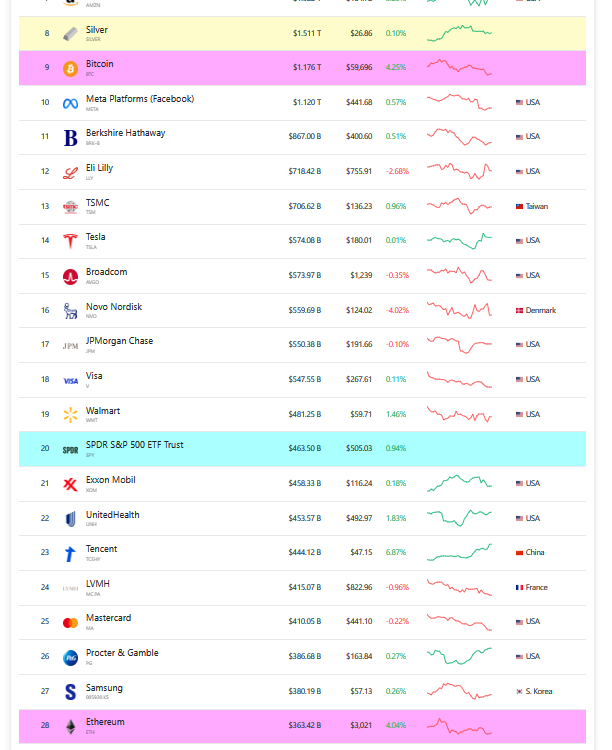612x750 pixels.
Task: Click the Silver bar icon
Action: tap(70, 34)
